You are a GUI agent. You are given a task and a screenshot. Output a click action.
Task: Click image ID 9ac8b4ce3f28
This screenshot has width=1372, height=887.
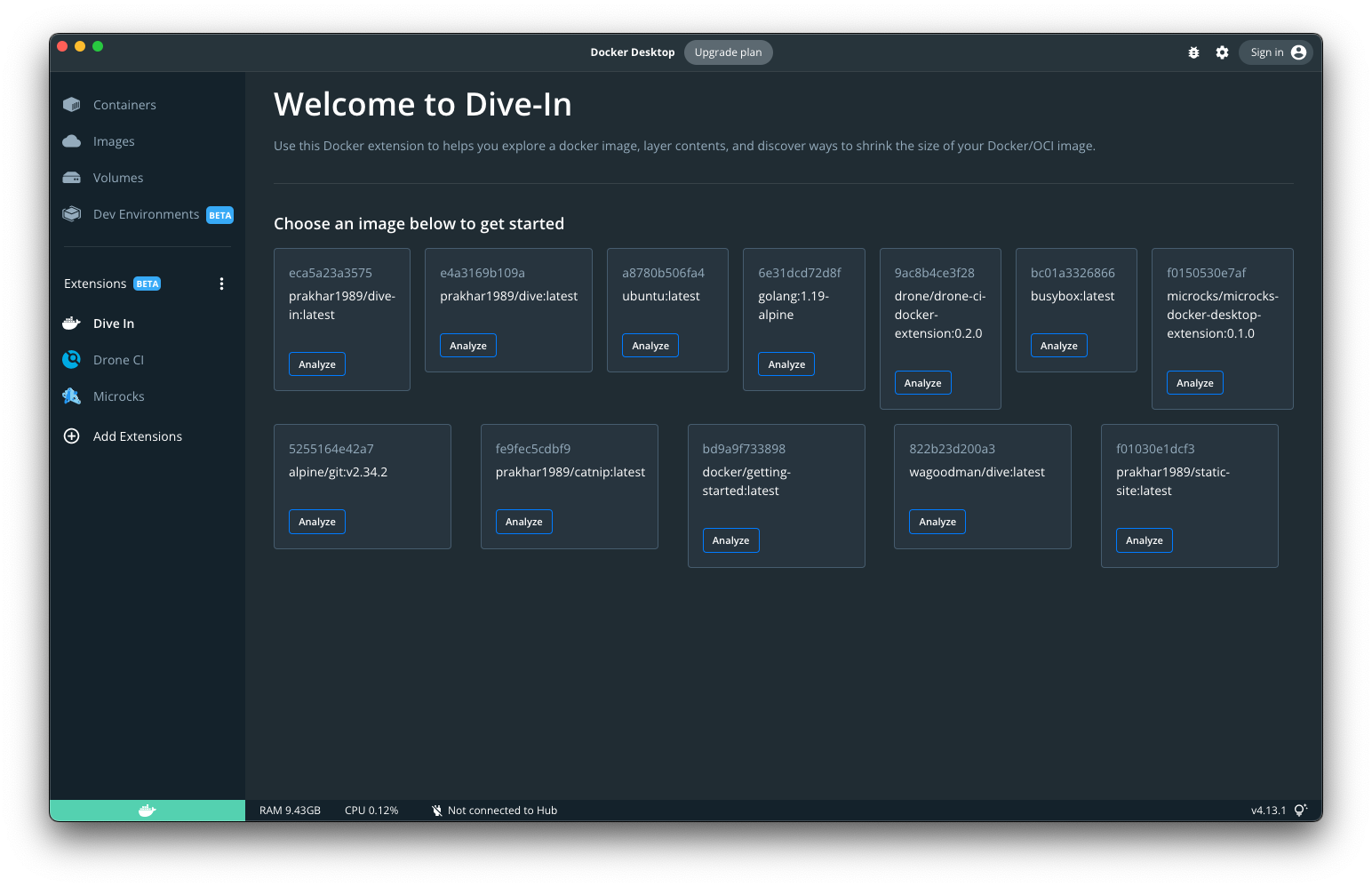pyautogui.click(x=935, y=273)
